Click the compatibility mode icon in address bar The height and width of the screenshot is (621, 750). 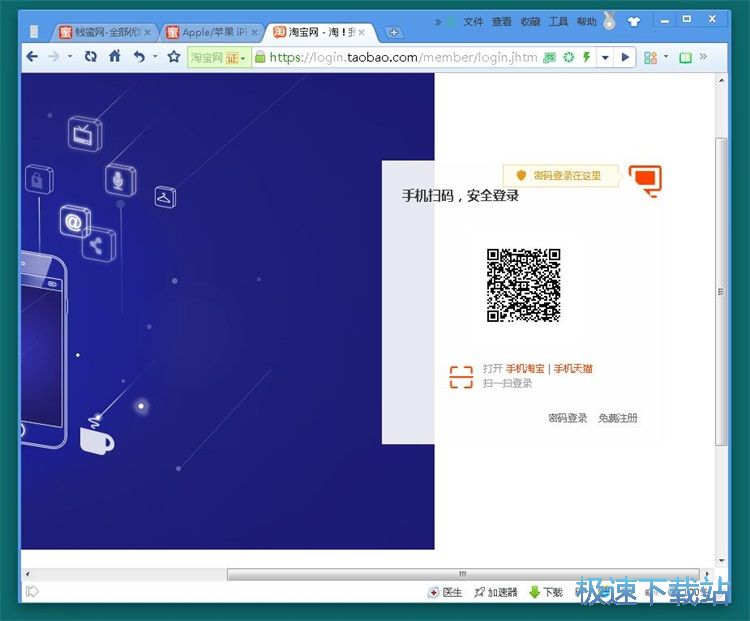[x=550, y=57]
